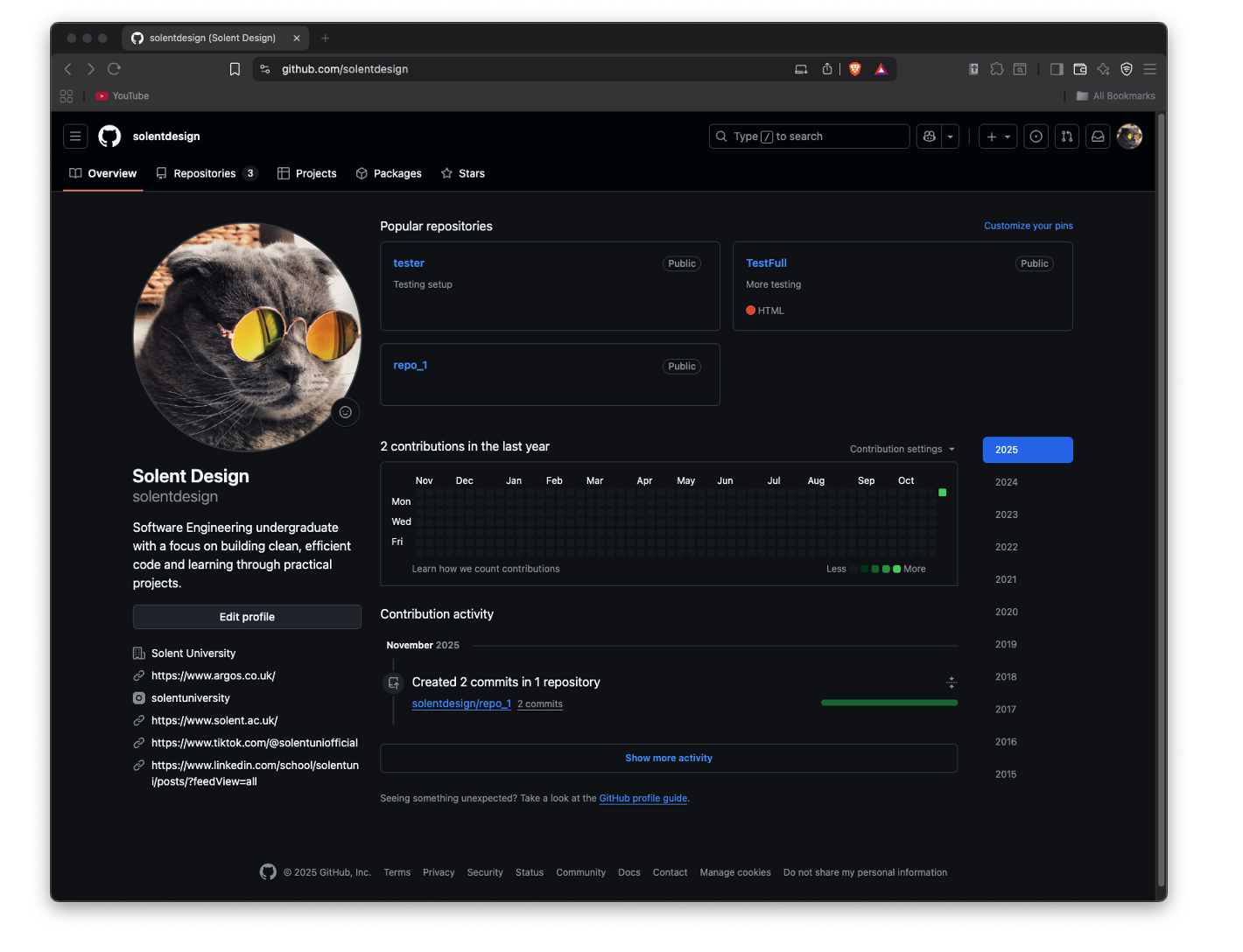The height and width of the screenshot is (952, 1243).
Task: Click the GitHub Octocat logo in header
Action: pyautogui.click(x=109, y=136)
